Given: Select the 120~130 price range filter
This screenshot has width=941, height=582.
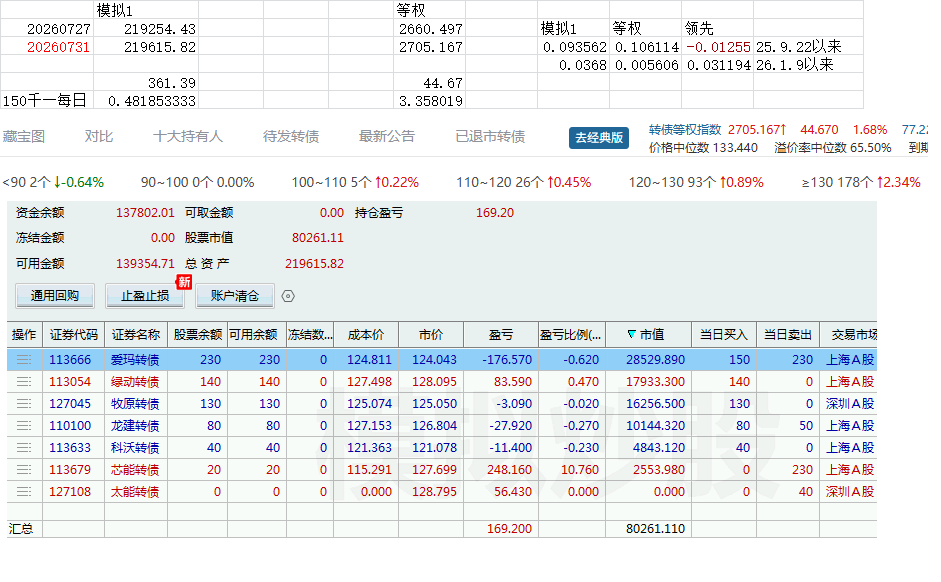Looking at the screenshot, I should coord(696,182).
